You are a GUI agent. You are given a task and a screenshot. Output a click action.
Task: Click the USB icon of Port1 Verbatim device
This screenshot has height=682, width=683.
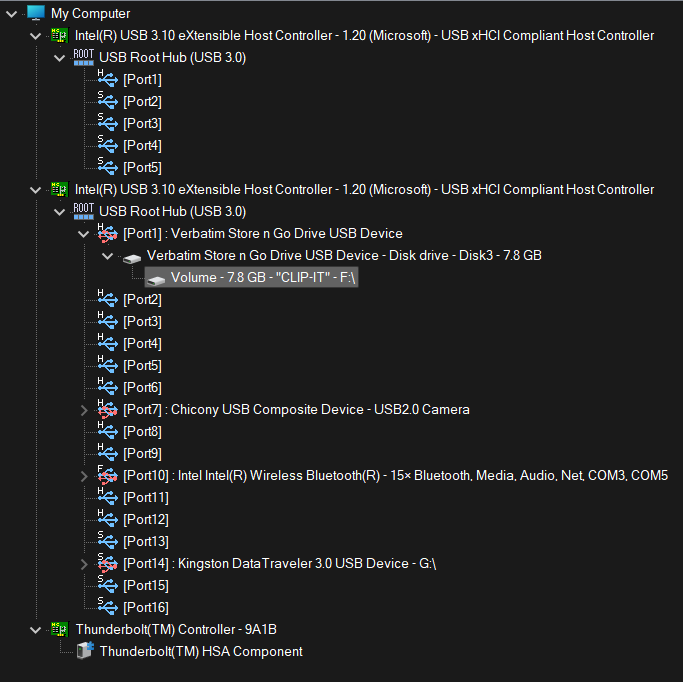[x=107, y=232]
